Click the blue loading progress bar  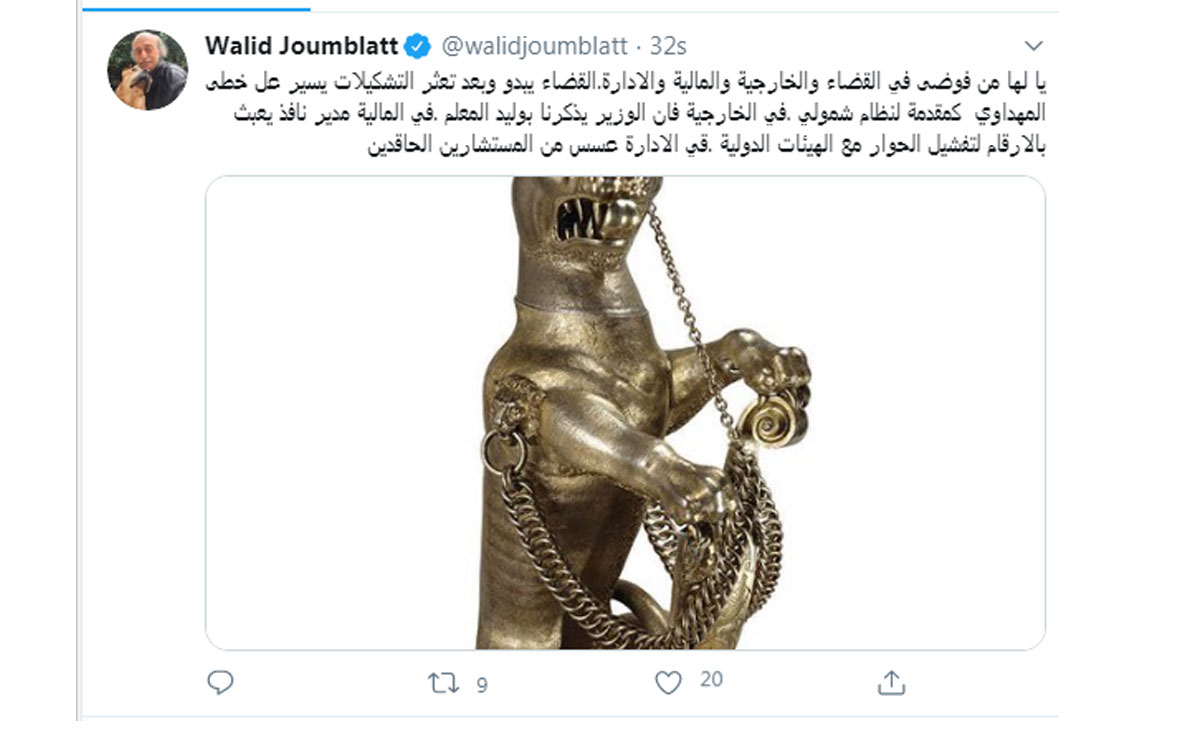pyautogui.click(x=194, y=9)
